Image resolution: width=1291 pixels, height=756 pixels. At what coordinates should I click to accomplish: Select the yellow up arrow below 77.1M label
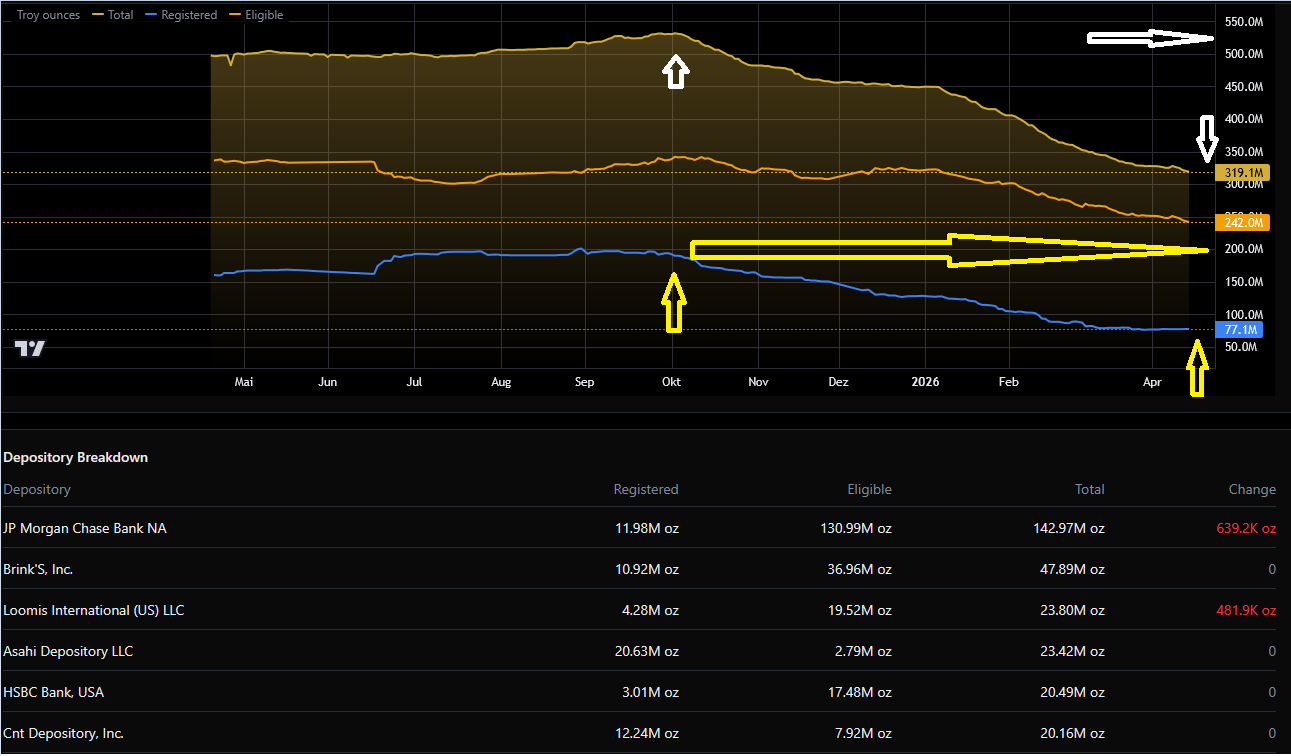(x=1196, y=368)
